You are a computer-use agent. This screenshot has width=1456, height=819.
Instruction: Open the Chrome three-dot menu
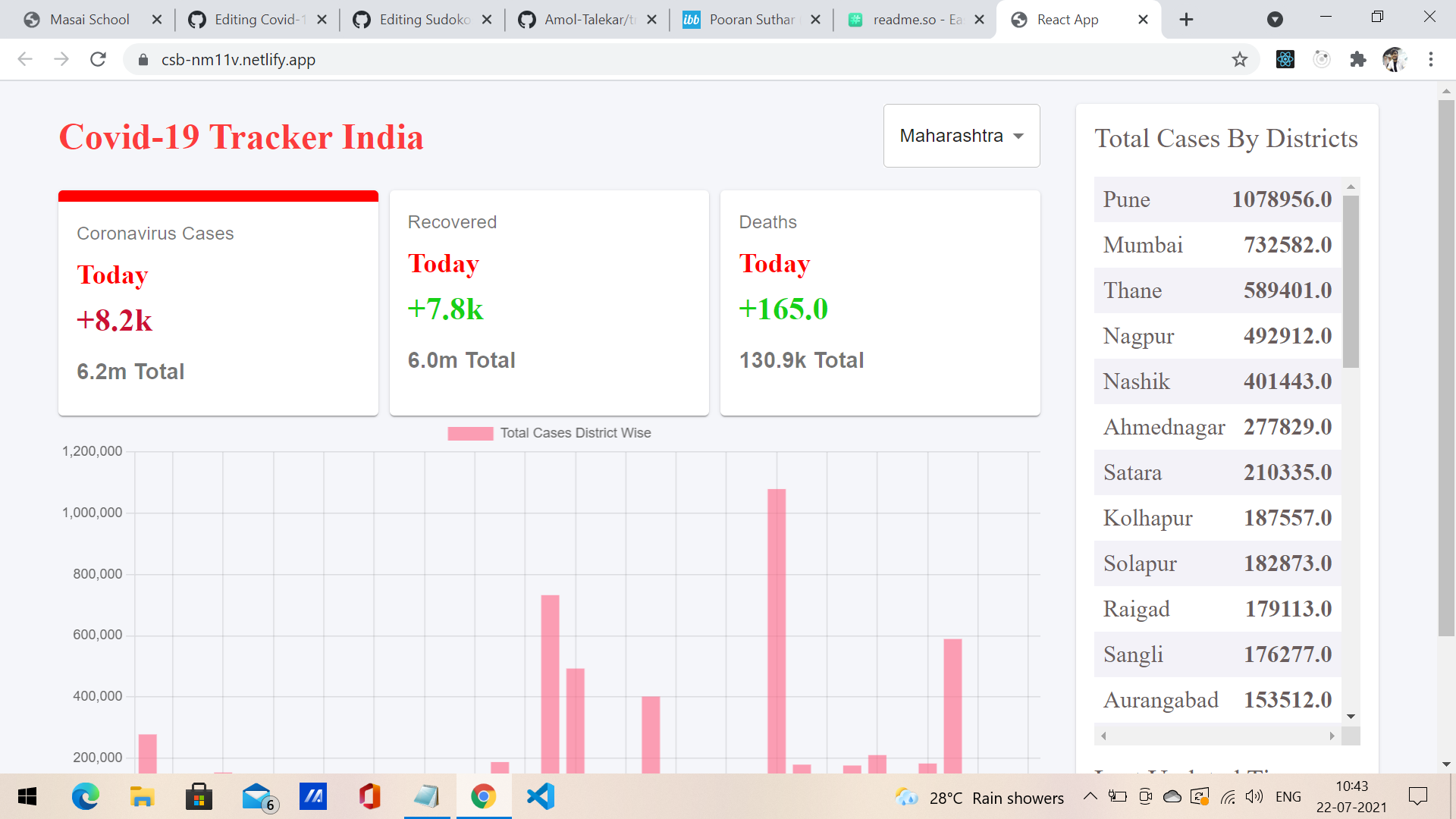pos(1431,59)
